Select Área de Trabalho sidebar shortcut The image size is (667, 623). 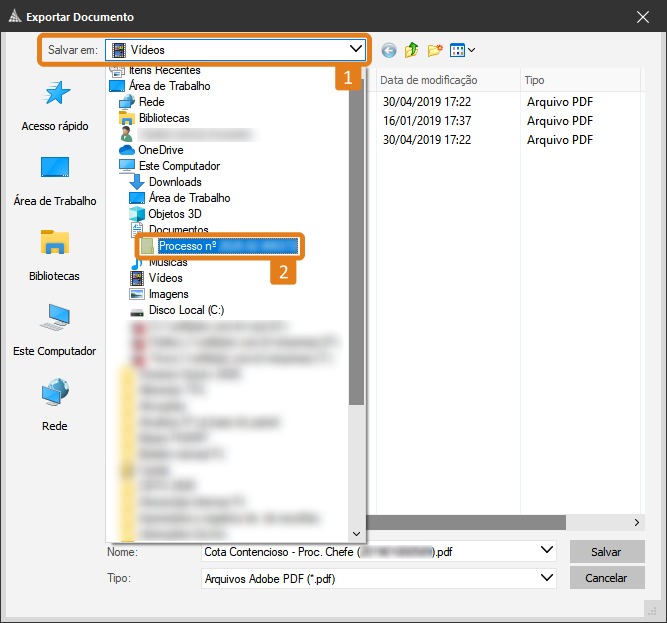(x=55, y=180)
